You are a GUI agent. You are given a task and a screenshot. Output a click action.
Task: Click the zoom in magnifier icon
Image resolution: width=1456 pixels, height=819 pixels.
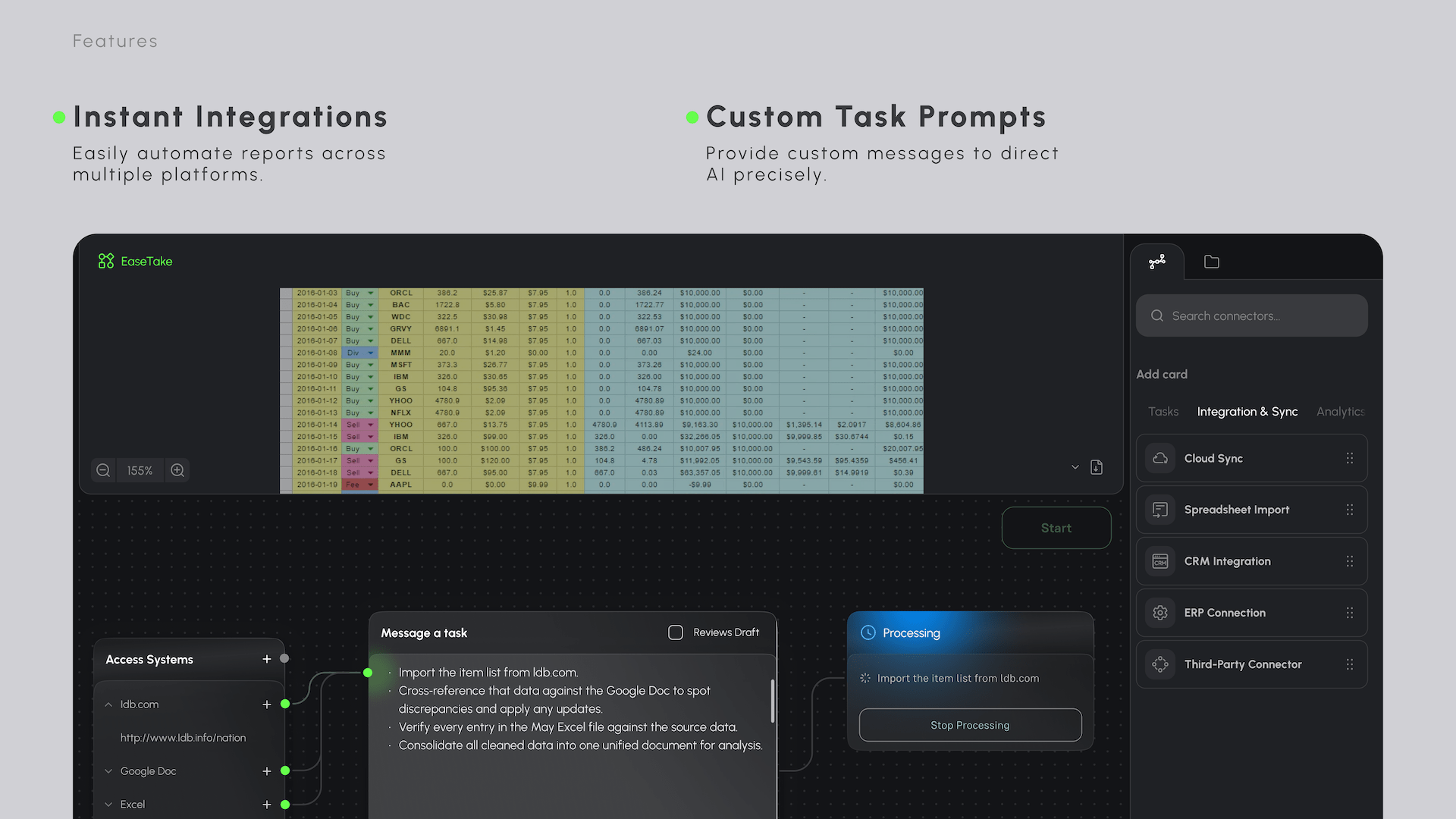coord(177,470)
